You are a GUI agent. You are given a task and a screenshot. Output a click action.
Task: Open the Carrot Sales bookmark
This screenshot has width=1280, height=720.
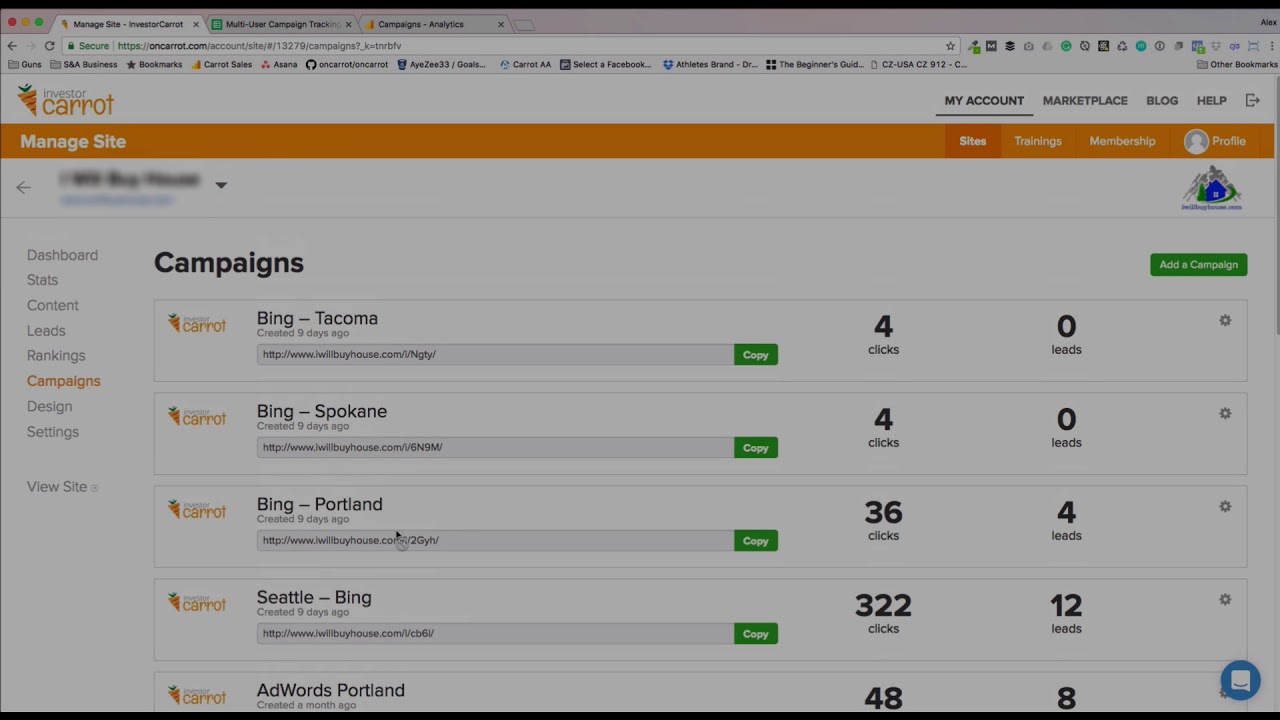coord(222,64)
